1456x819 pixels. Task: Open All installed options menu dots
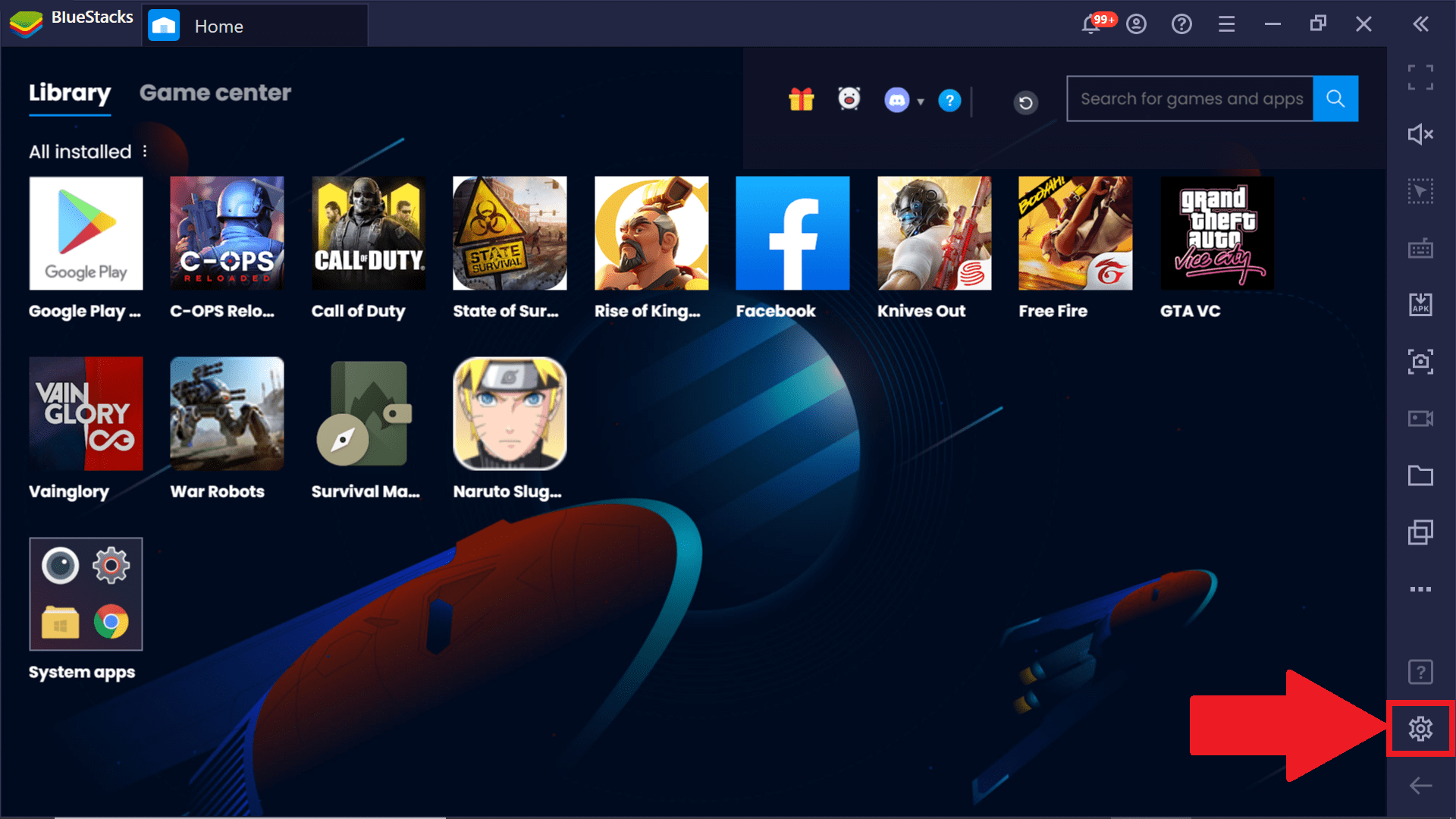(x=145, y=152)
